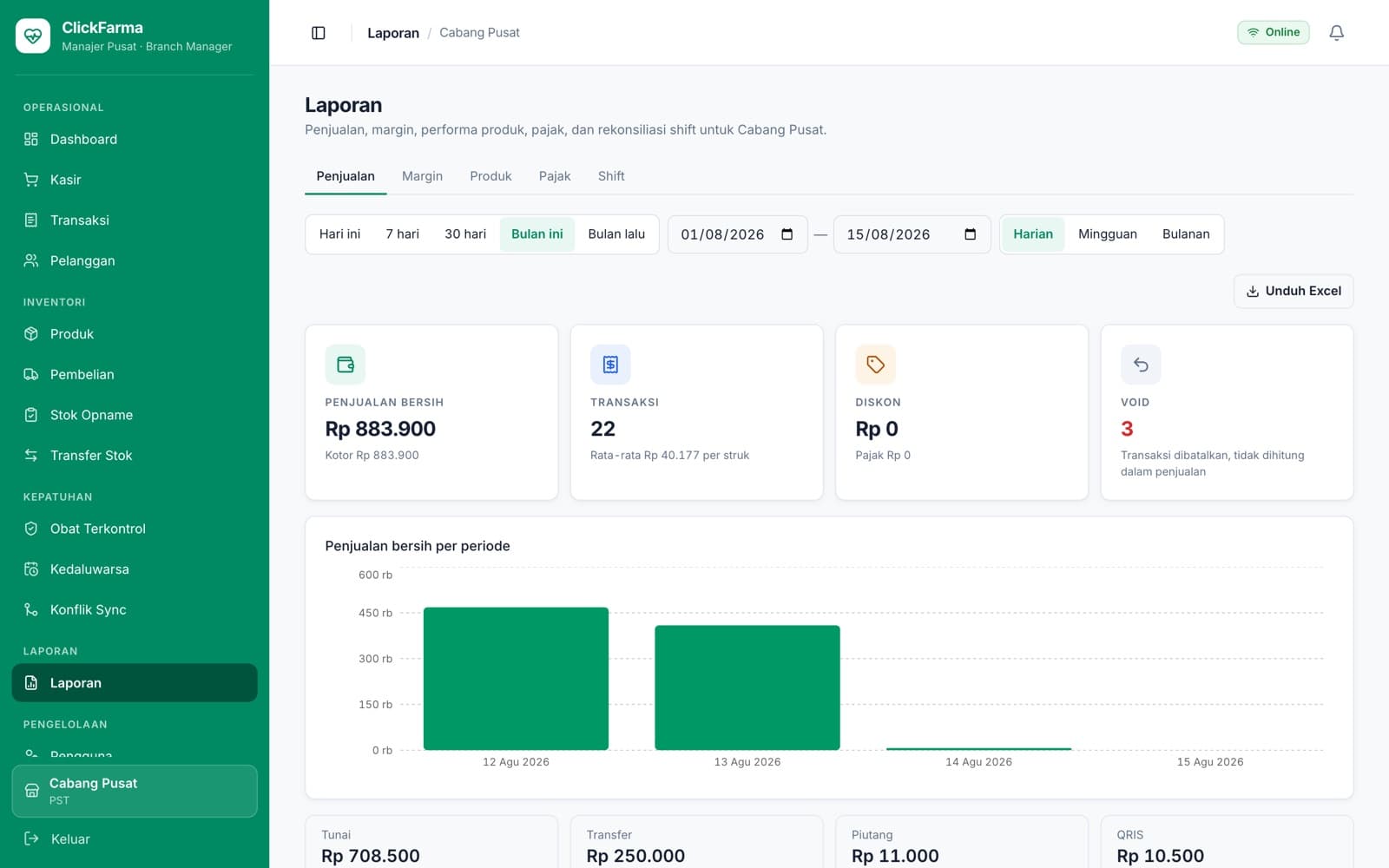Image resolution: width=1389 pixels, height=868 pixels.
Task: Click the end date field 15/08/2026
Action: pyautogui.click(x=912, y=234)
